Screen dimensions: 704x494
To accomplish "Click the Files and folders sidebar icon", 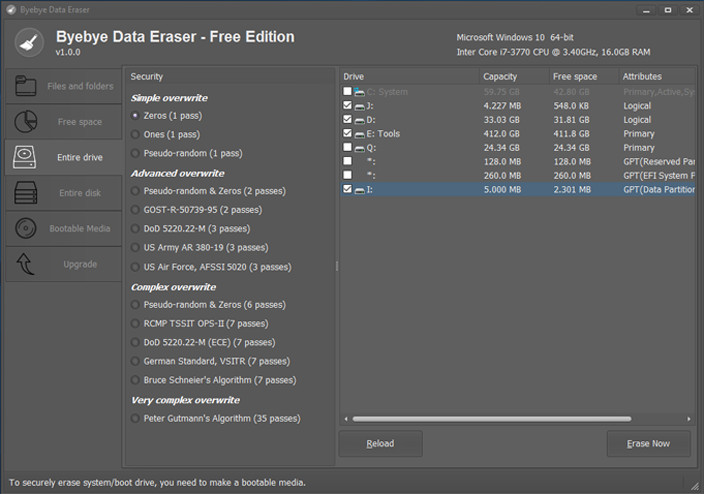I will tap(26, 86).
